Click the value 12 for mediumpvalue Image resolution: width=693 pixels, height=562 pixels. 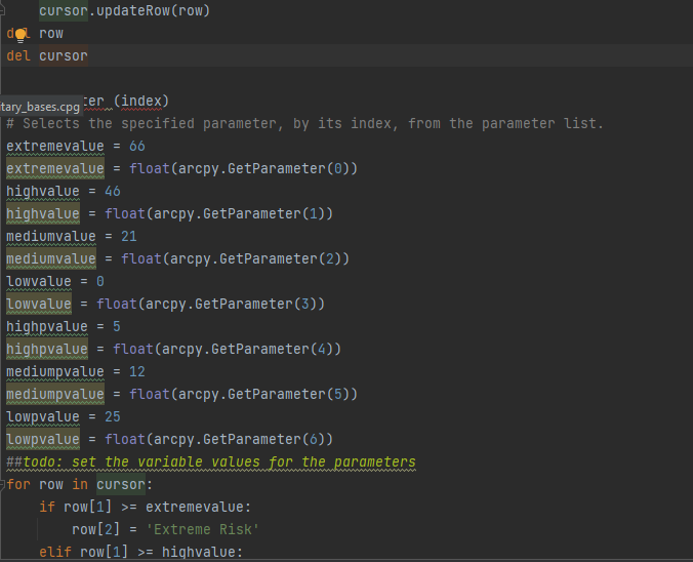[x=137, y=371]
